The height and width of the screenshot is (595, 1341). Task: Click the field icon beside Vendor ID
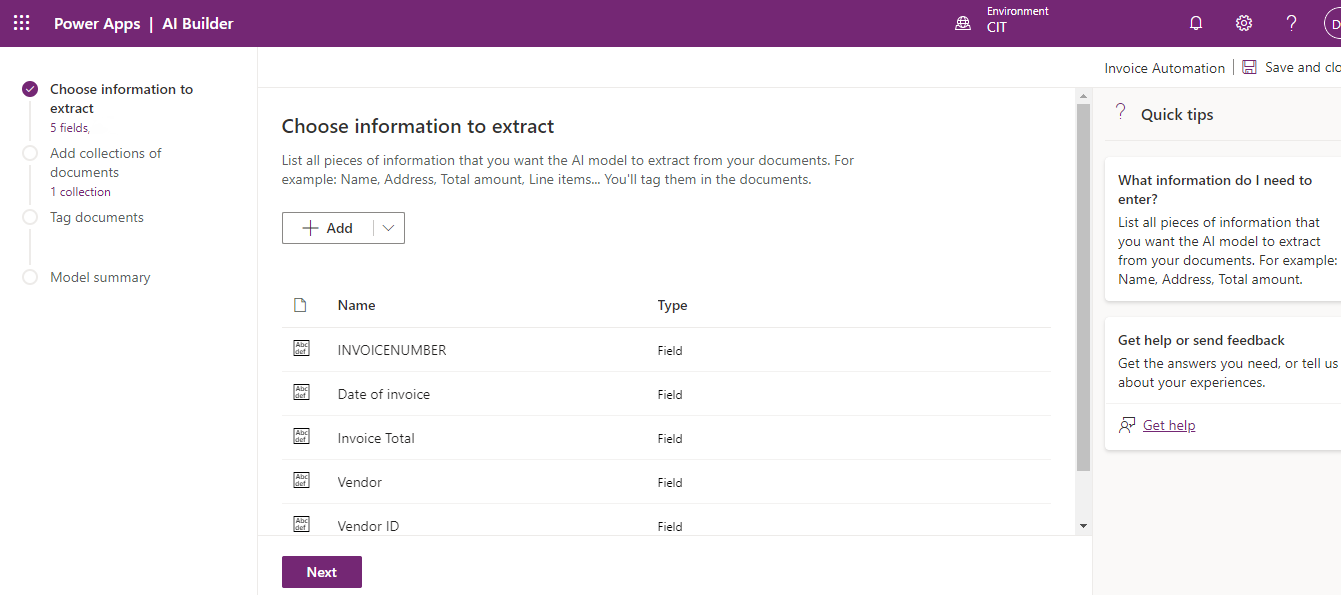[x=301, y=525]
